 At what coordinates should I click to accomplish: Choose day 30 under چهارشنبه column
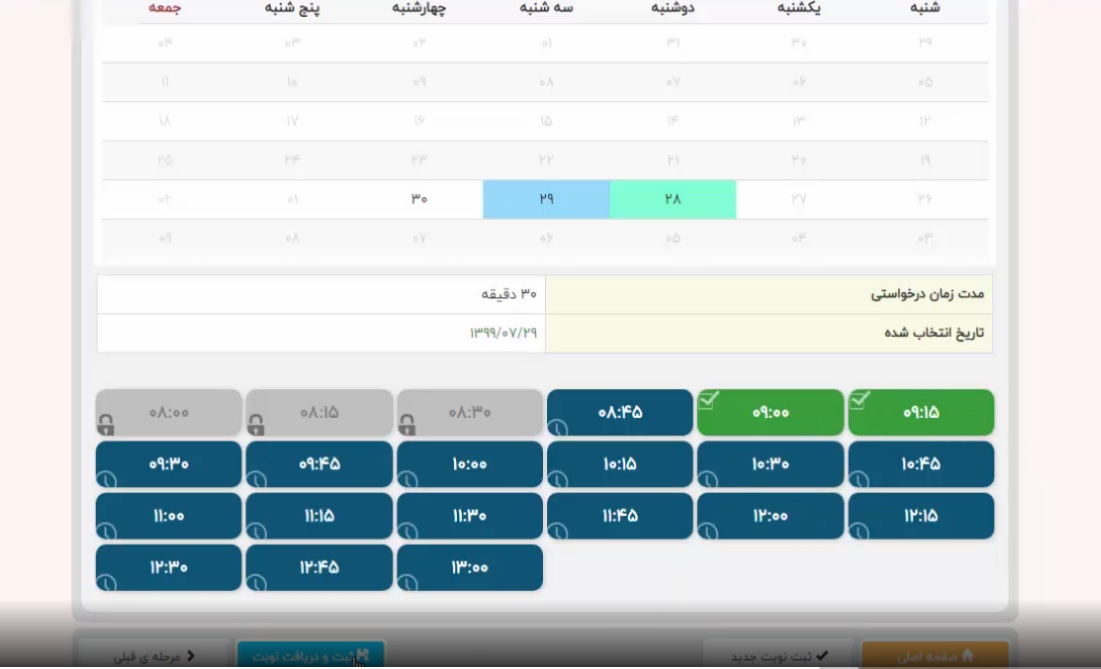click(x=419, y=199)
